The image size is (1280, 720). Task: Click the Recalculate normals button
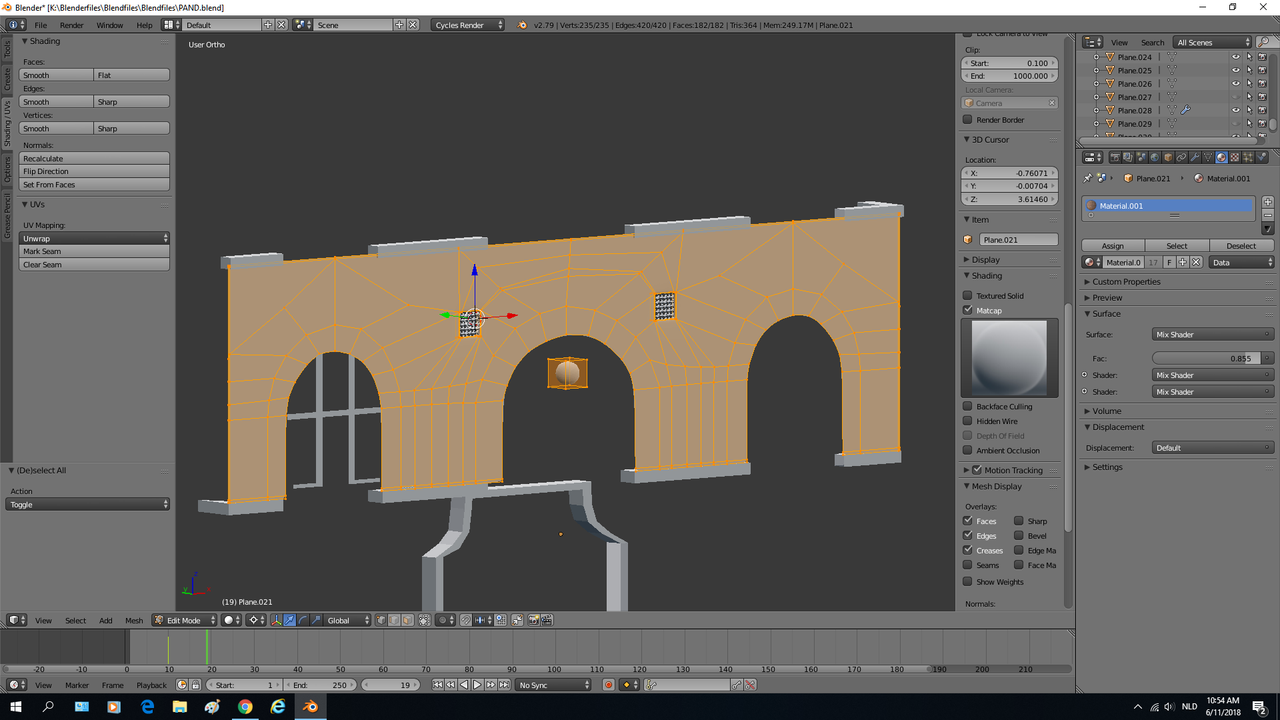[x=95, y=158]
